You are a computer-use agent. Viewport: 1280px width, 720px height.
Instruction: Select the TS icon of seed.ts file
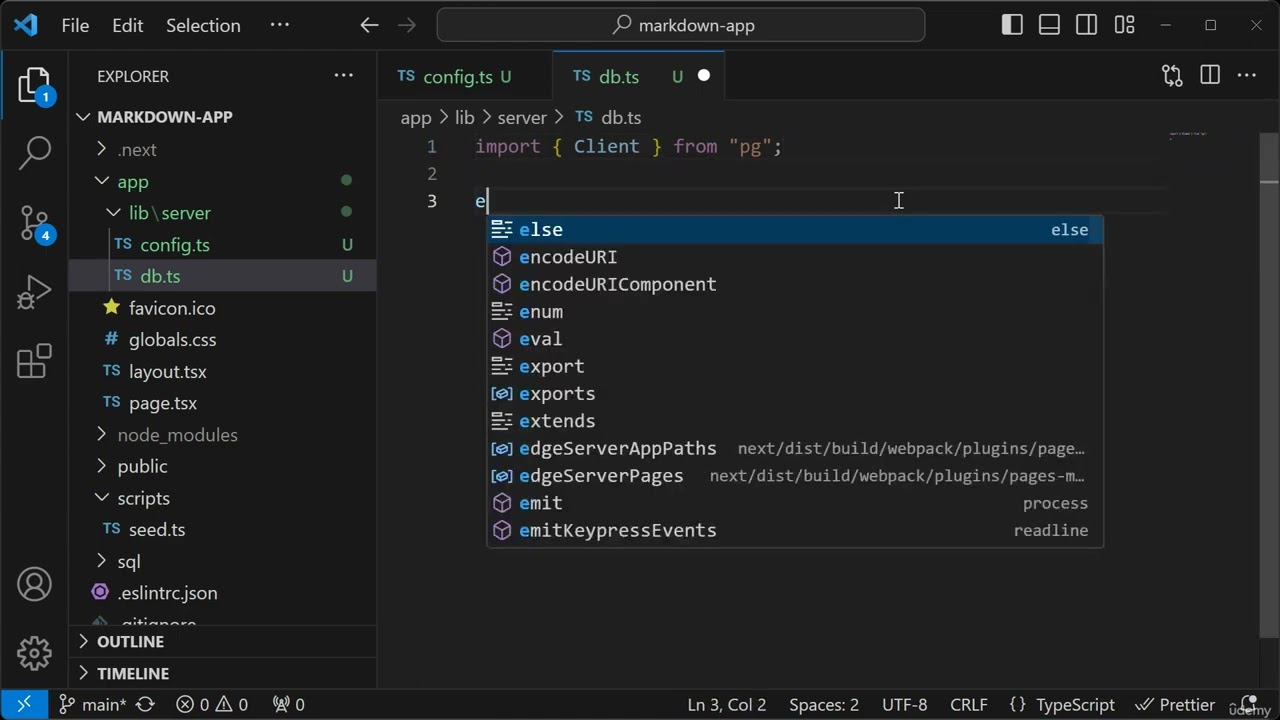[x=112, y=530]
